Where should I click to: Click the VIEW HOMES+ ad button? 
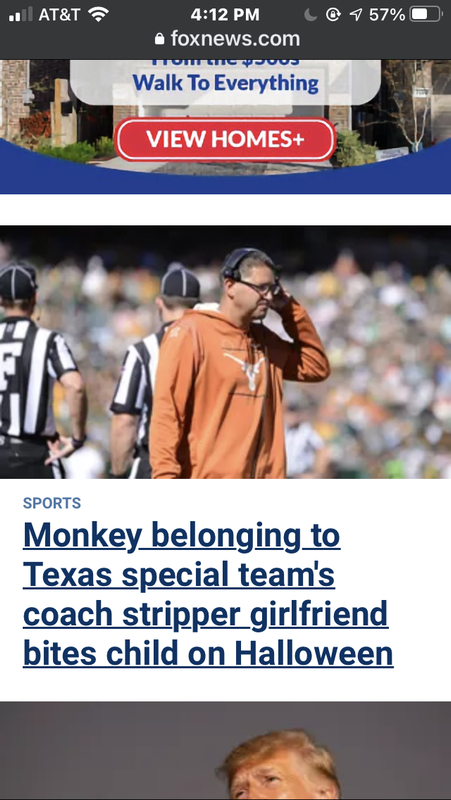(226, 140)
